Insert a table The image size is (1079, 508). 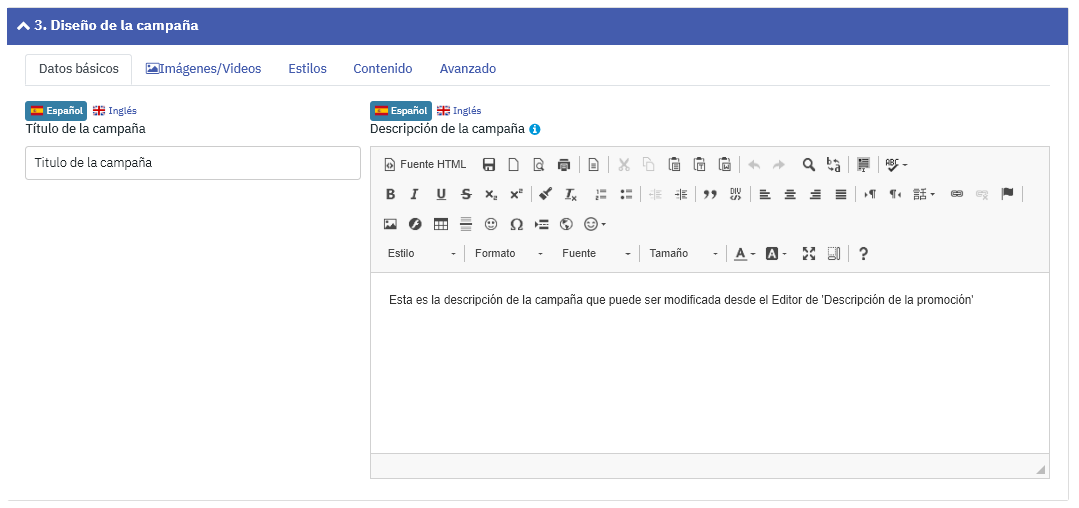click(x=440, y=224)
